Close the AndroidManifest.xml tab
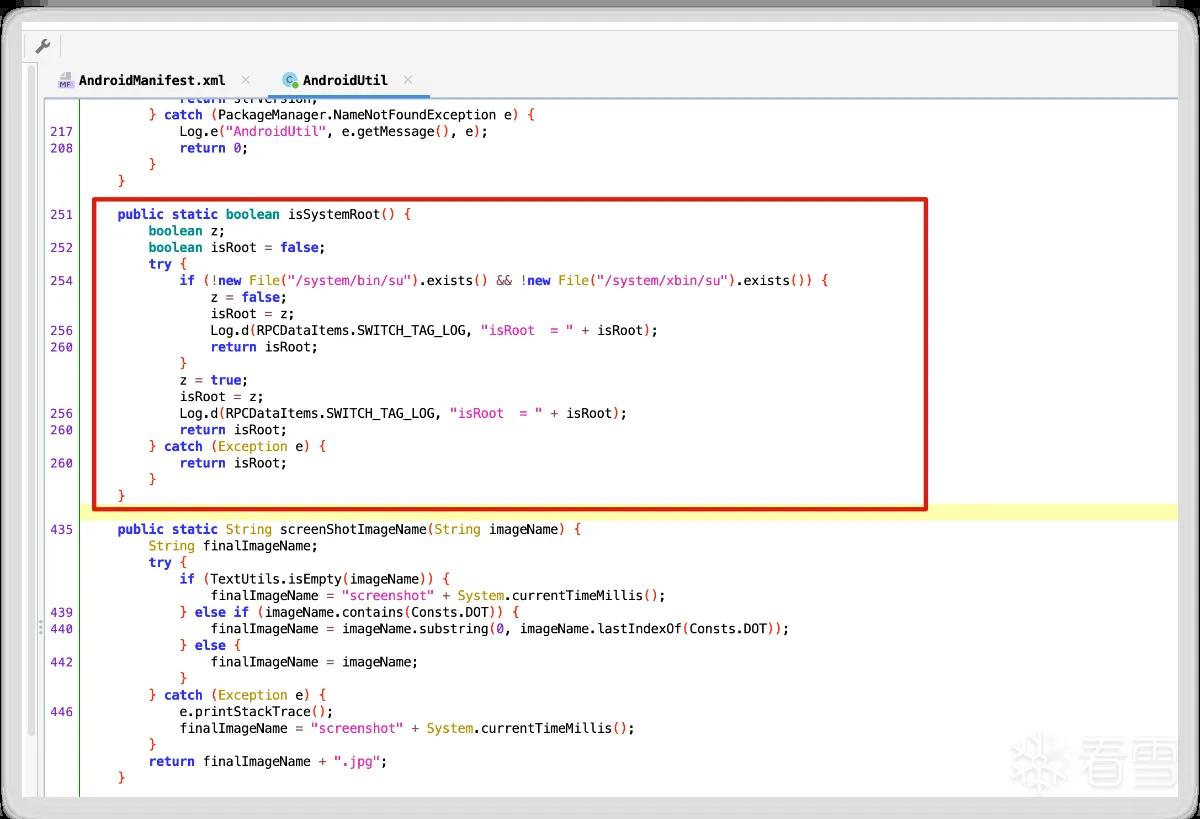The height and width of the screenshot is (819, 1200). (246, 80)
